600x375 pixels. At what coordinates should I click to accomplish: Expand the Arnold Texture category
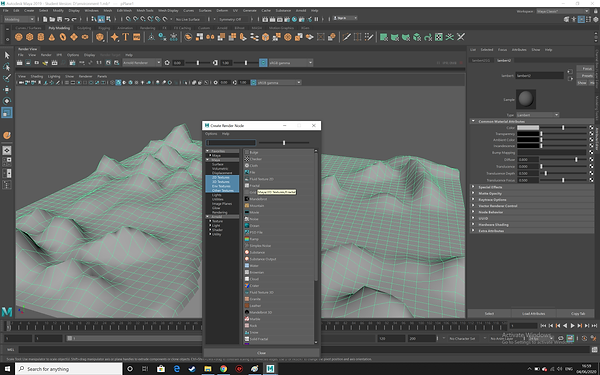pyautogui.click(x=210, y=221)
